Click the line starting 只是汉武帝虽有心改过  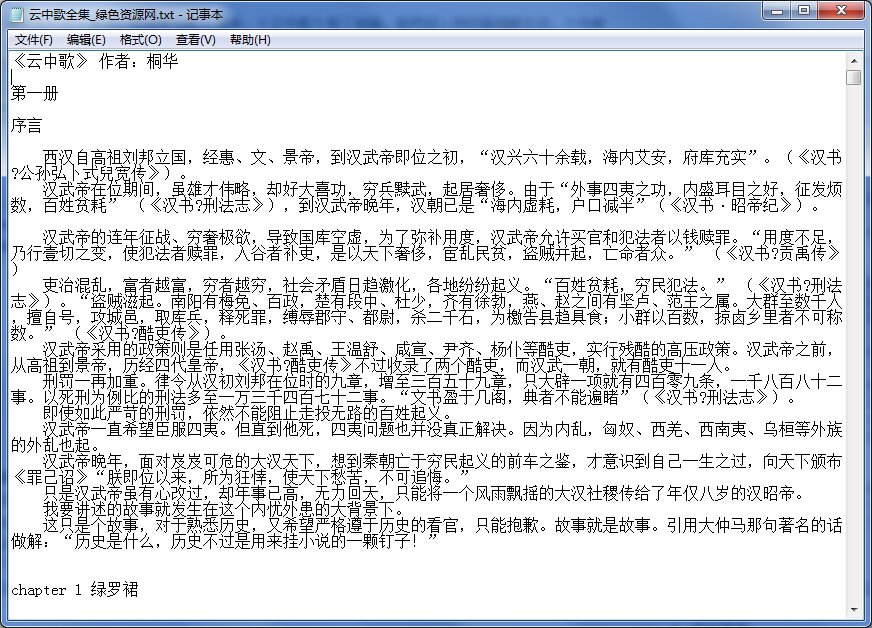tap(424, 493)
